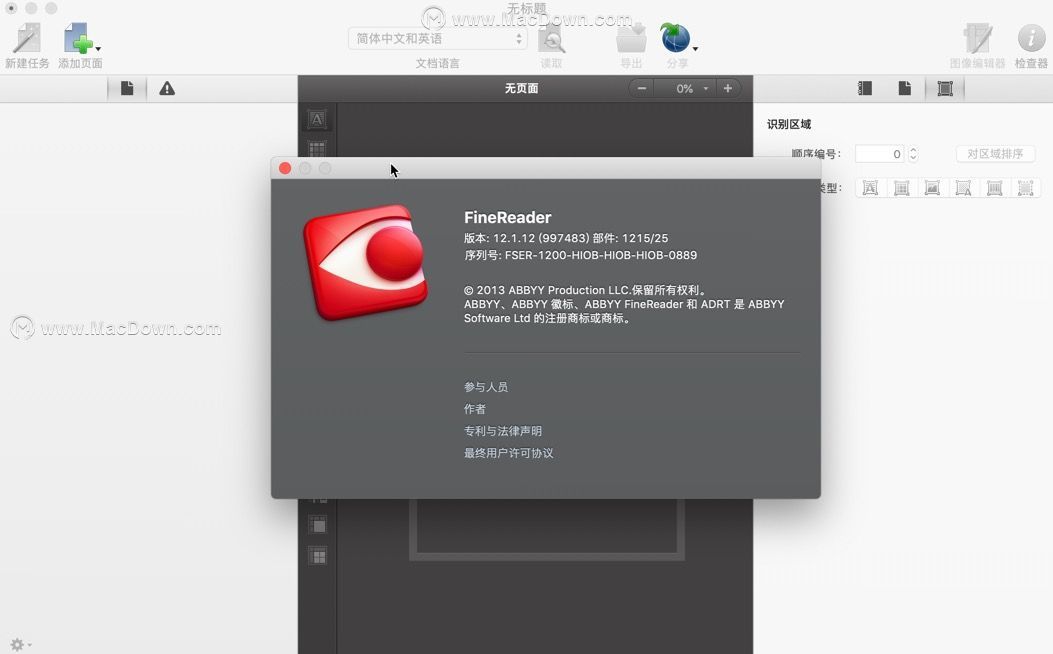Viewport: 1053px width, 654px height.
Task: Click the 新建任务 (New Task) wand icon
Action: click(x=27, y=38)
